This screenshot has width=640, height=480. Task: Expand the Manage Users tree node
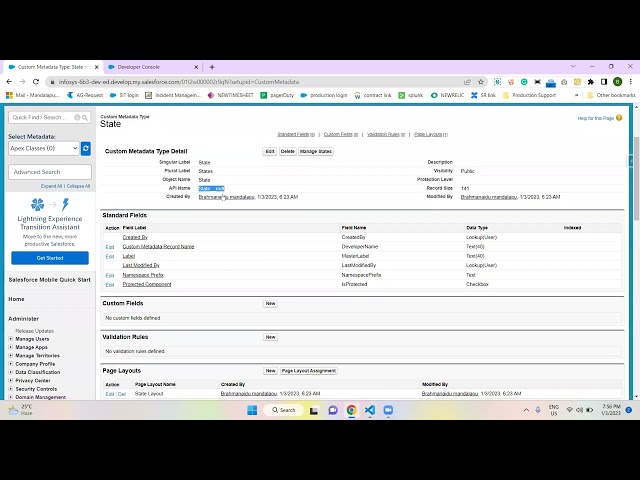click(x=11, y=339)
